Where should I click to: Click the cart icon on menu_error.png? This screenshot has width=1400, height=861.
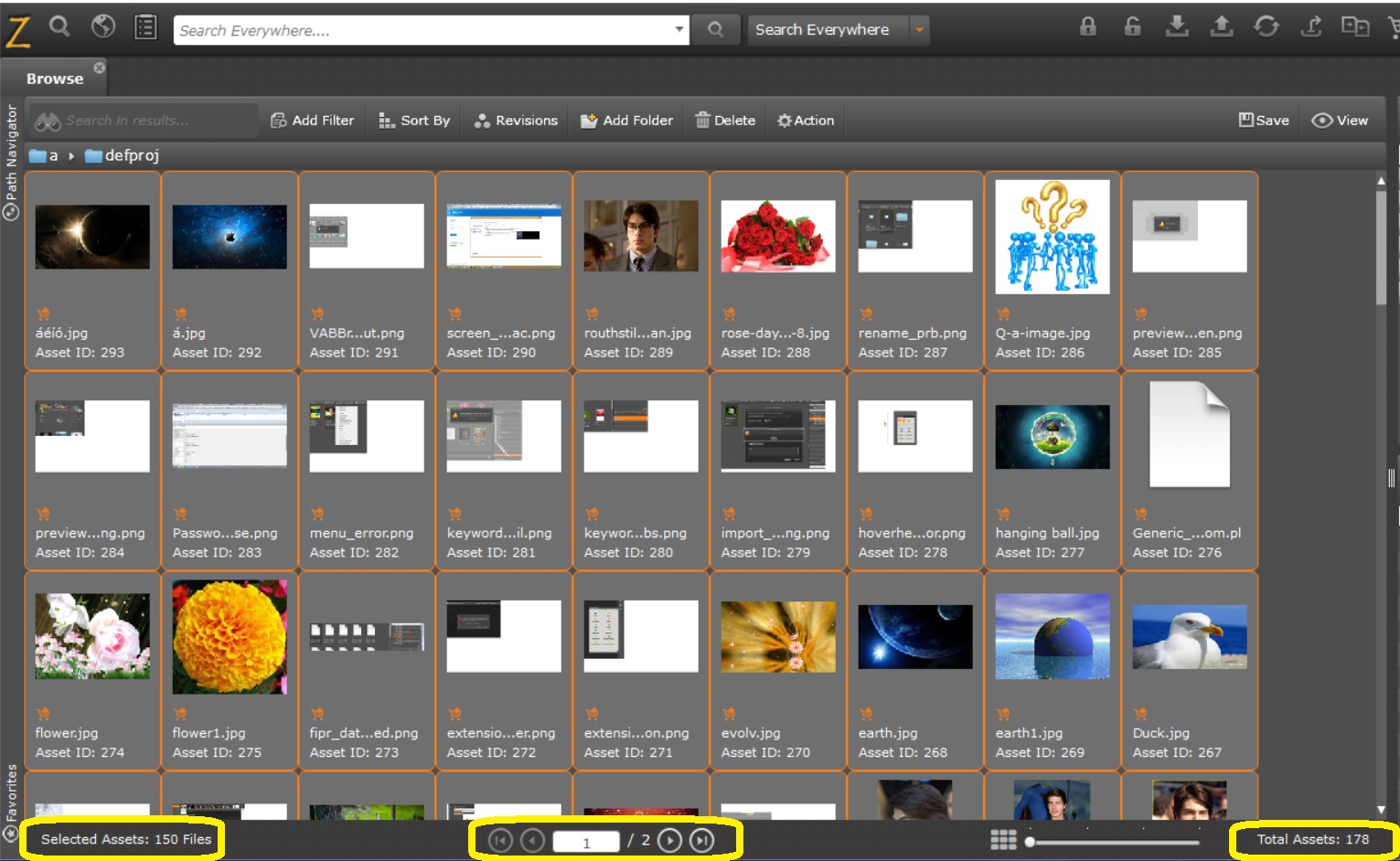(x=317, y=514)
